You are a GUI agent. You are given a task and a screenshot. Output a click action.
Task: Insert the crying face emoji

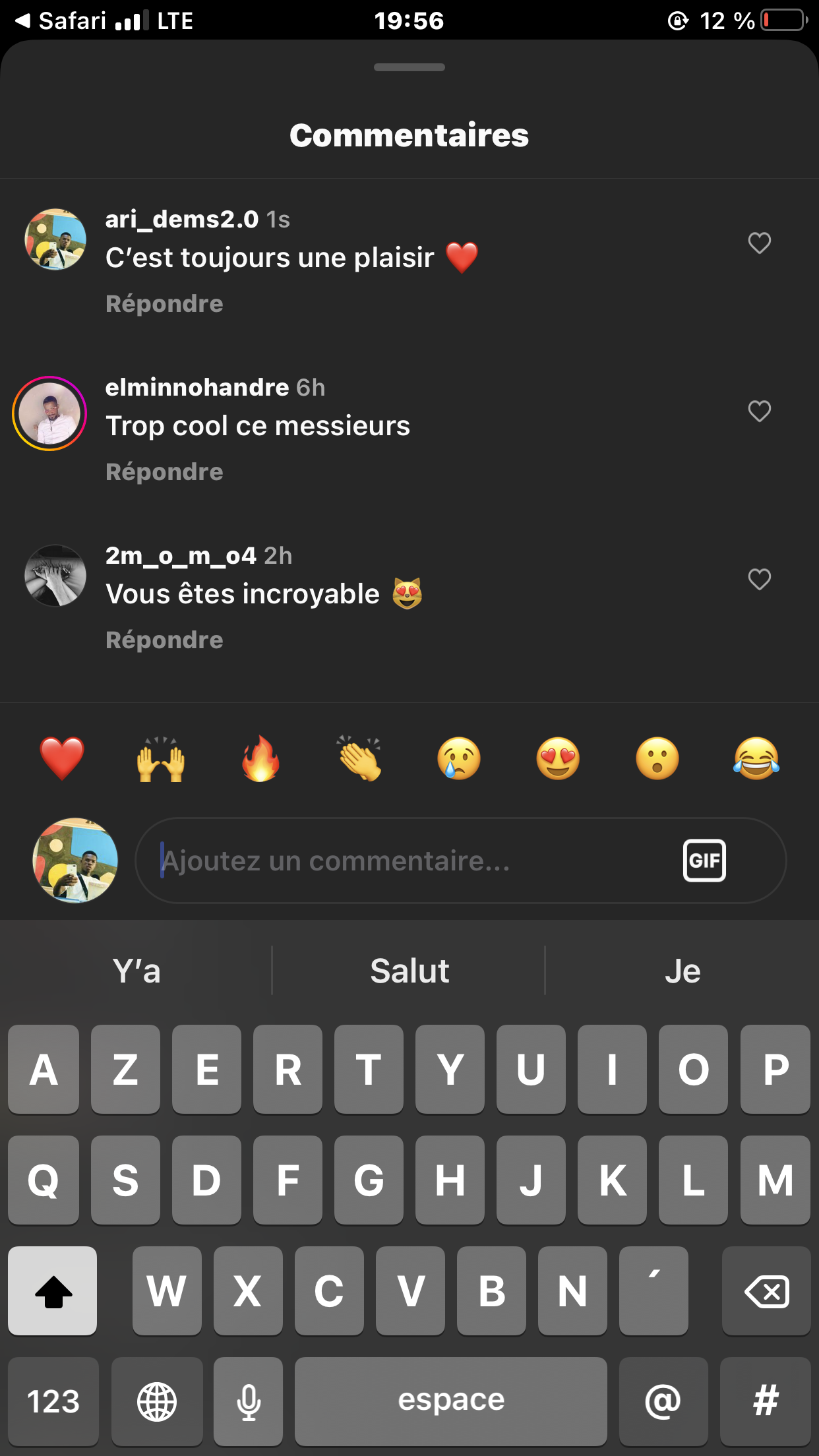pos(459,758)
